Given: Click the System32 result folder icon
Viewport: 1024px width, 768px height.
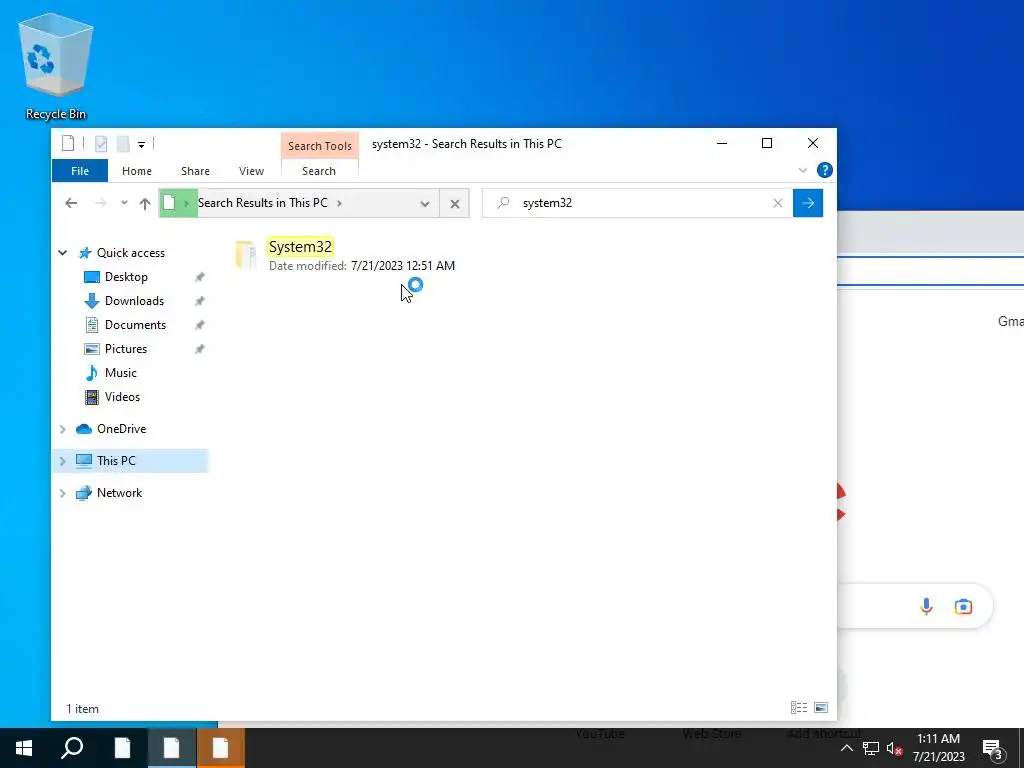Looking at the screenshot, I should [x=246, y=255].
